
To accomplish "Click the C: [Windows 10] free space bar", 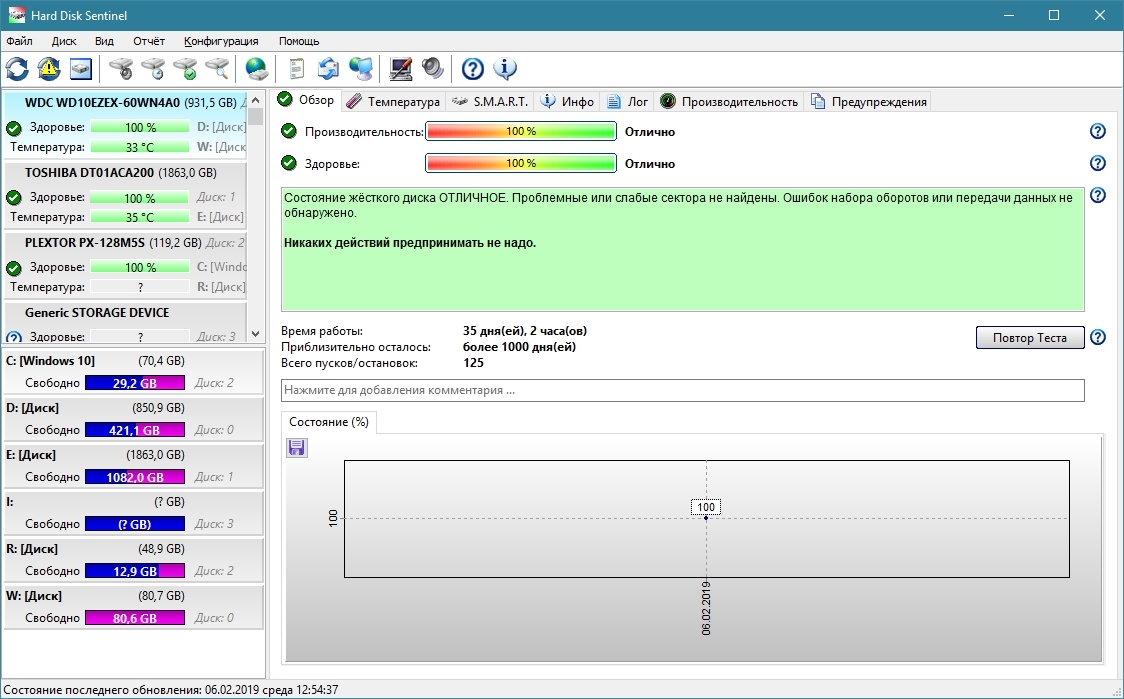I will (x=135, y=383).
